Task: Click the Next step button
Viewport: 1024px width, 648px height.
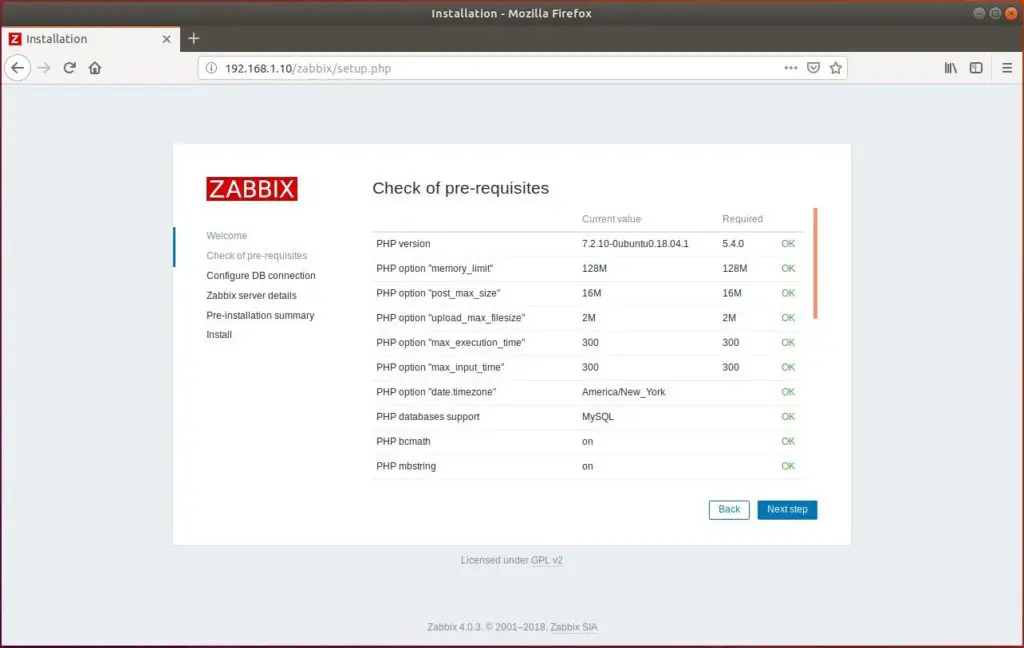Action: (x=787, y=510)
